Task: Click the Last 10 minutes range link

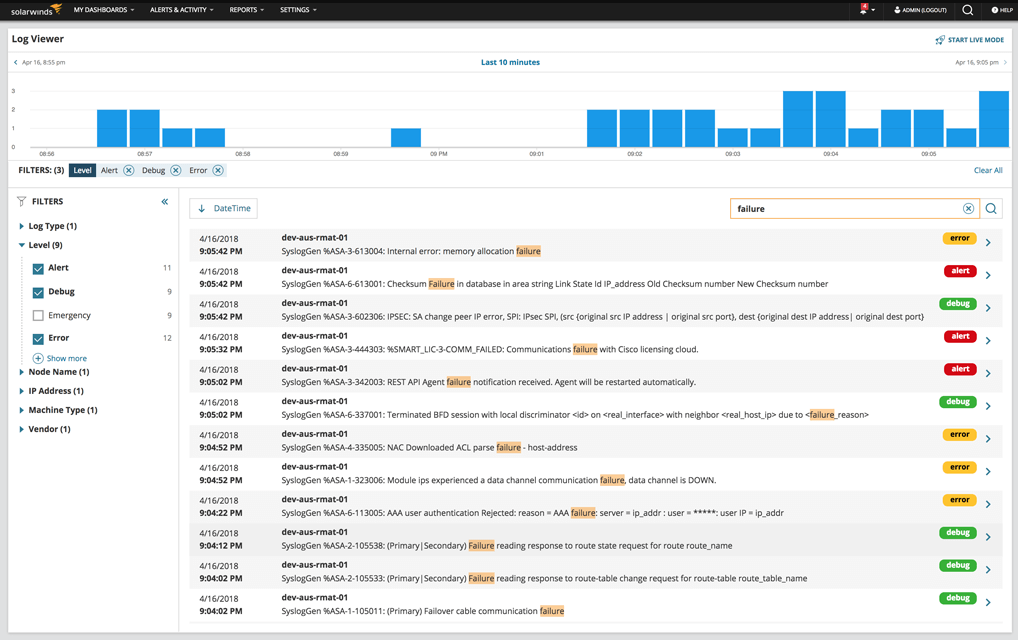Action: [x=510, y=62]
